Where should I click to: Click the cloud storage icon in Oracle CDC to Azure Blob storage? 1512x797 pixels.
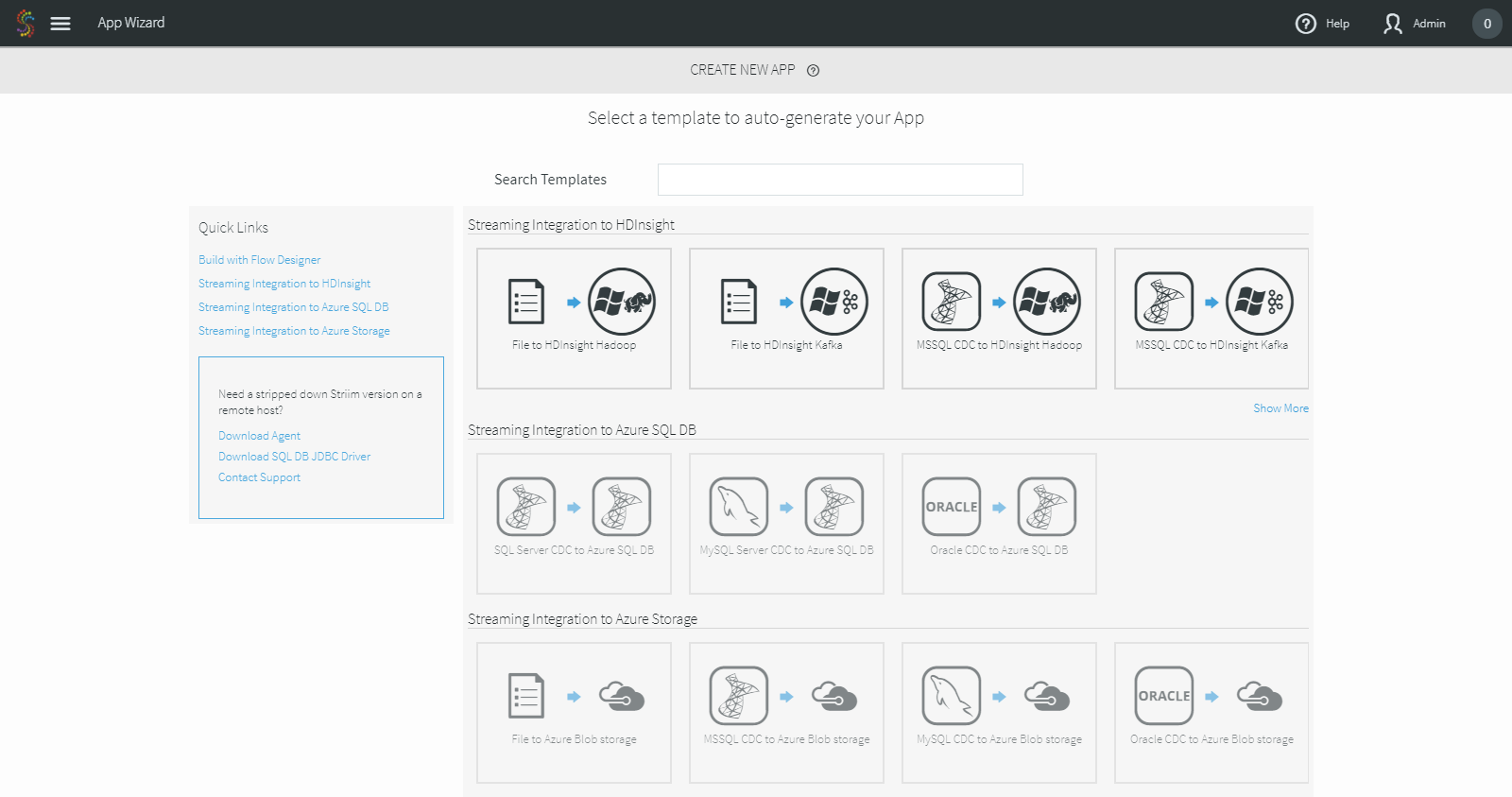pyautogui.click(x=1260, y=696)
